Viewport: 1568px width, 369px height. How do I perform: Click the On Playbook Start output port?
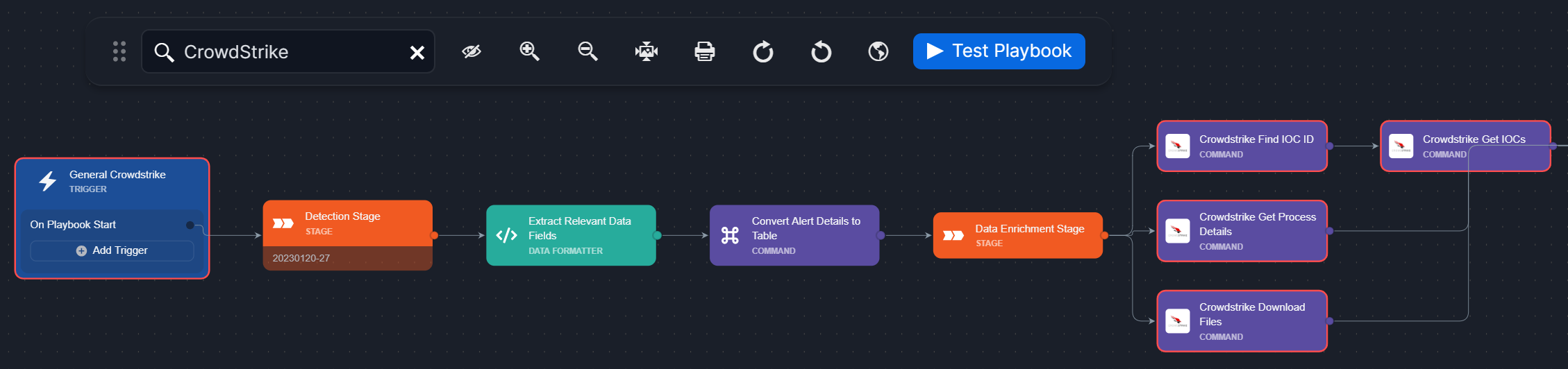[x=190, y=225]
